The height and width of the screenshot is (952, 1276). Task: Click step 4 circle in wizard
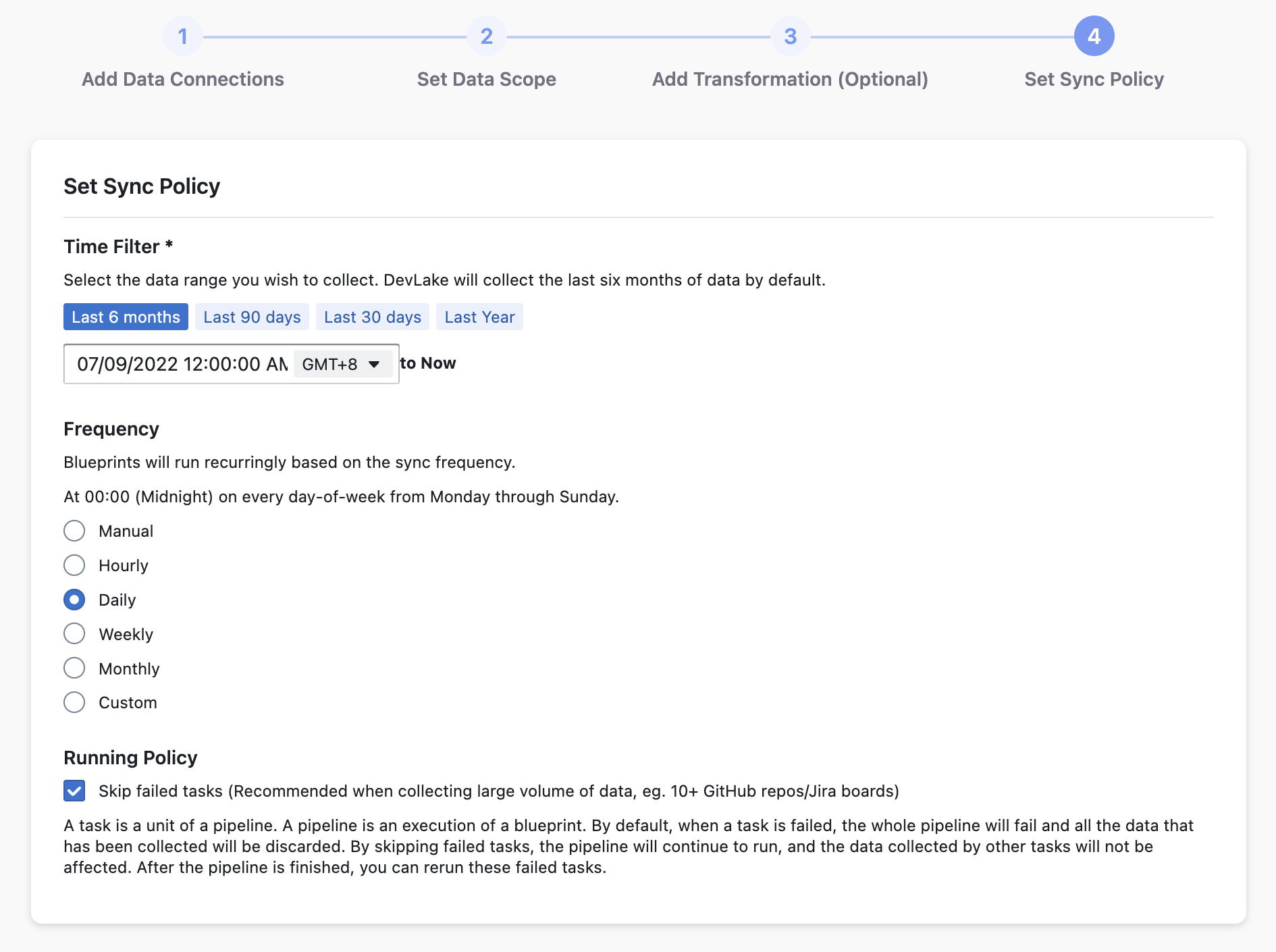pyautogui.click(x=1094, y=36)
